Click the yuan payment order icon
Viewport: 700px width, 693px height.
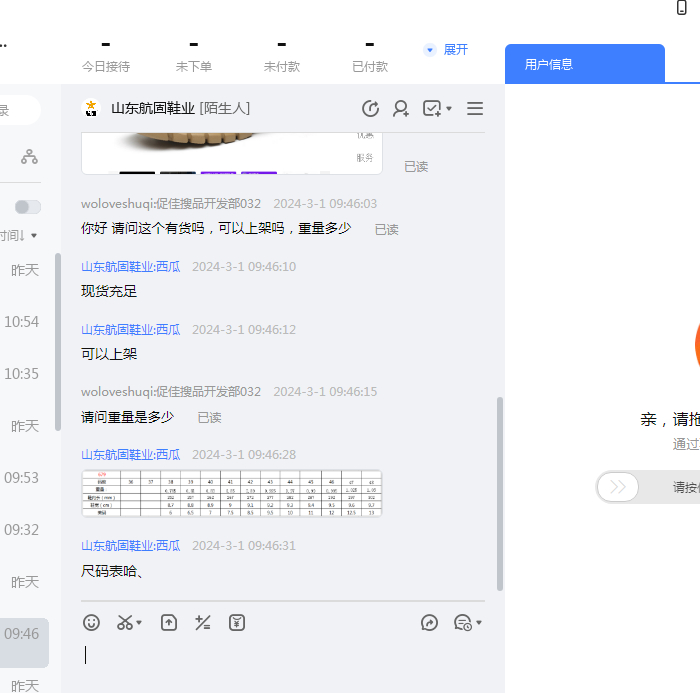click(x=237, y=622)
